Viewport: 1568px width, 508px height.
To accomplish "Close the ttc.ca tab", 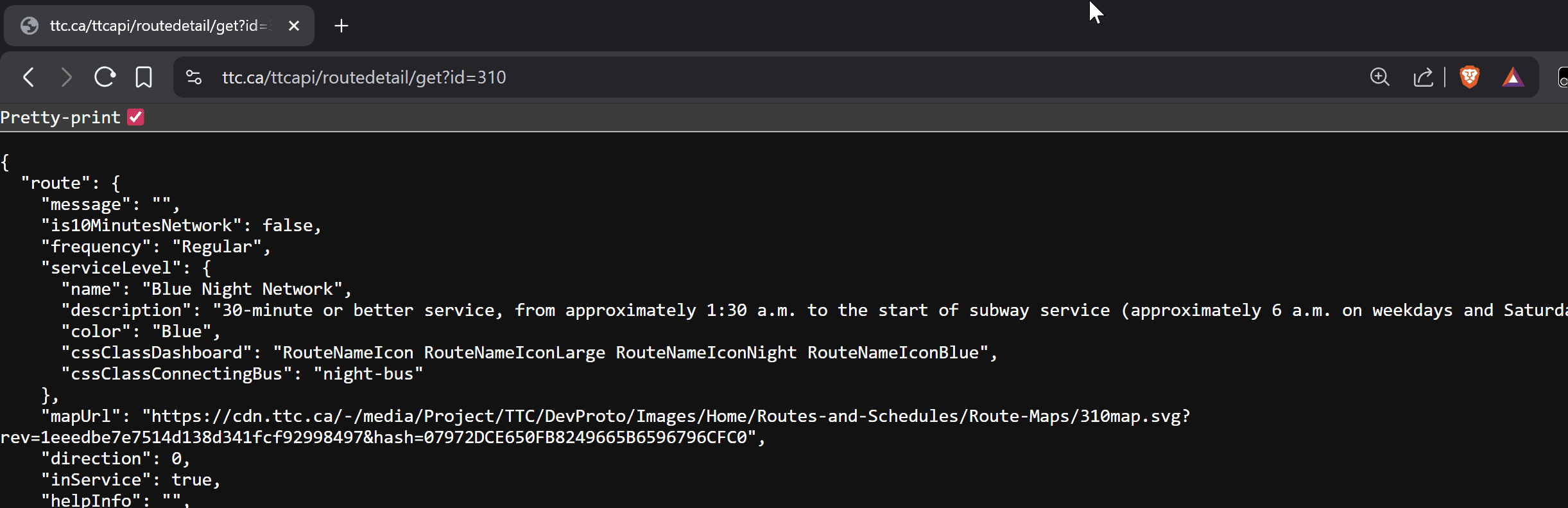I will pyautogui.click(x=294, y=26).
